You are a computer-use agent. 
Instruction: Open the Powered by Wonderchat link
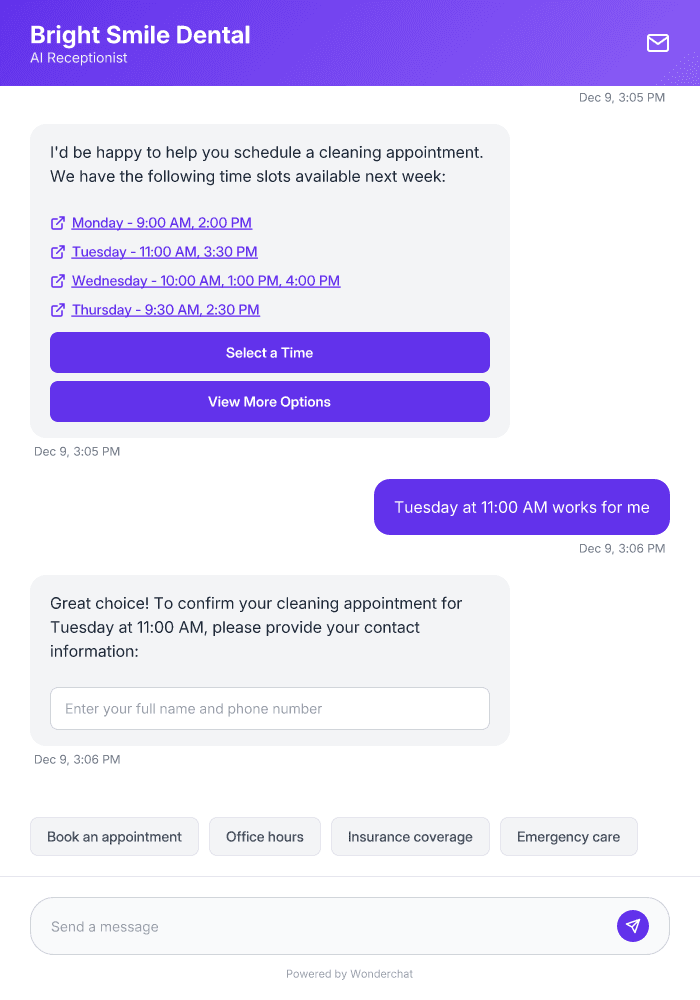point(349,973)
